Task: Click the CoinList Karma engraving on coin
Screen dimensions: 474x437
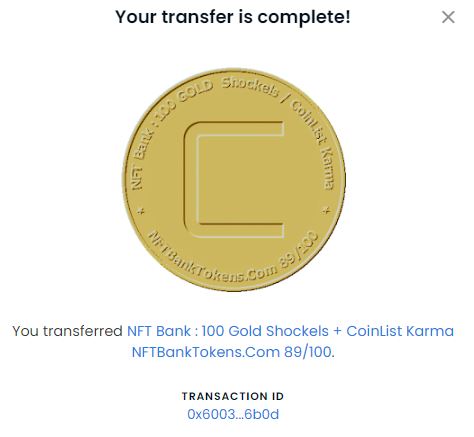Action: click(x=315, y=144)
